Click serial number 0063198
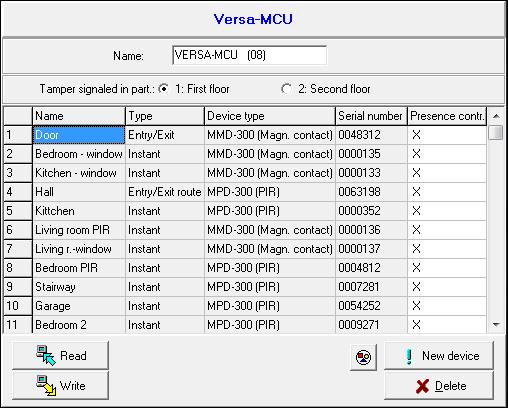 click(x=371, y=192)
